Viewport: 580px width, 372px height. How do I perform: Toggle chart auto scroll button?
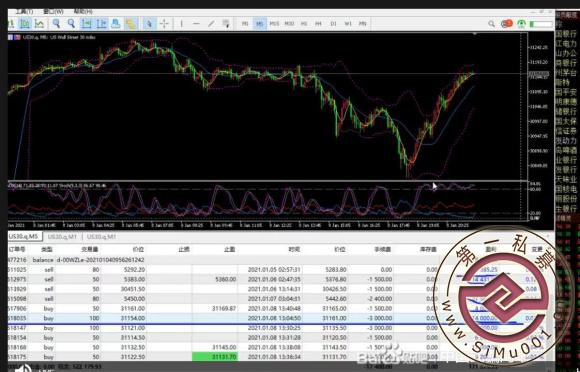point(86,24)
